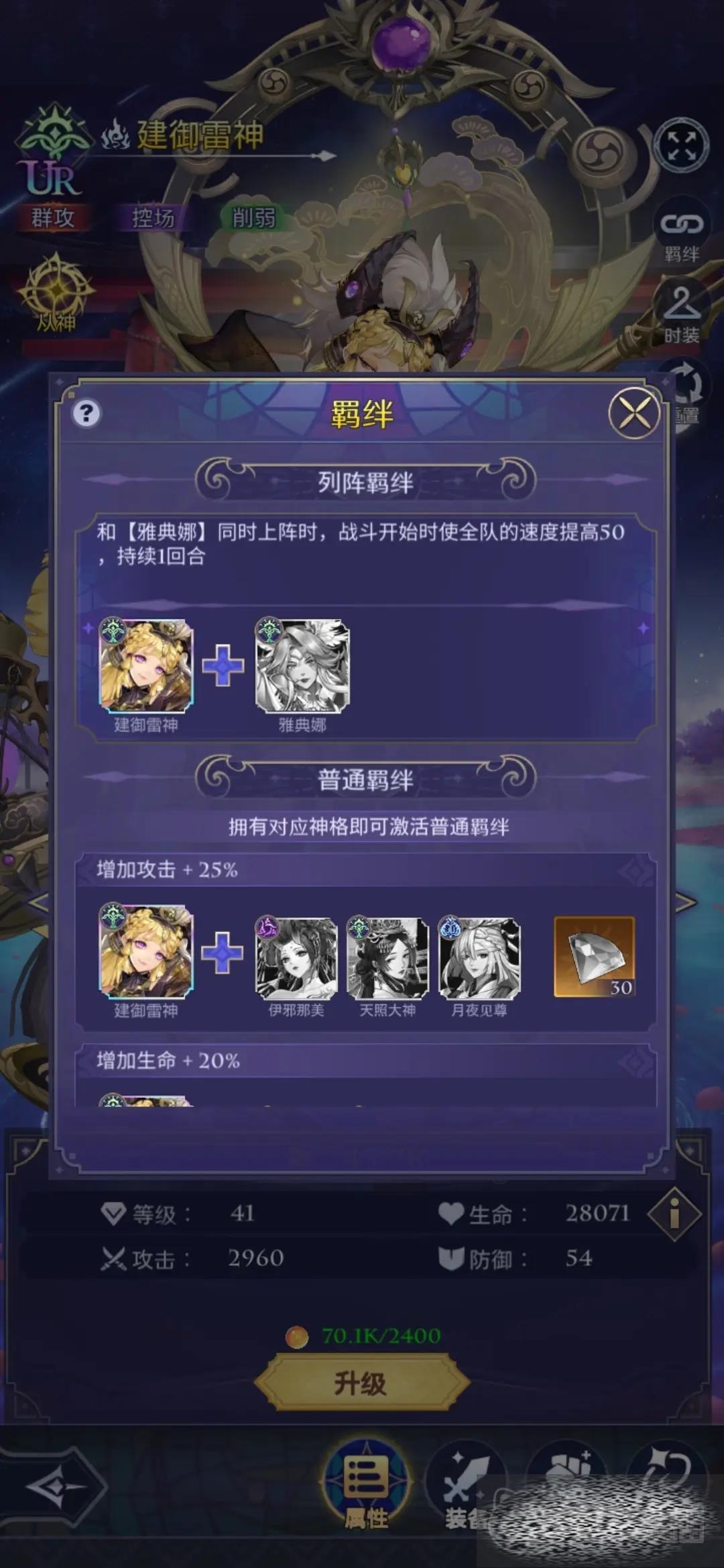Tap the 控场 tag label
This screenshot has height=1568, width=724.
coord(154,218)
